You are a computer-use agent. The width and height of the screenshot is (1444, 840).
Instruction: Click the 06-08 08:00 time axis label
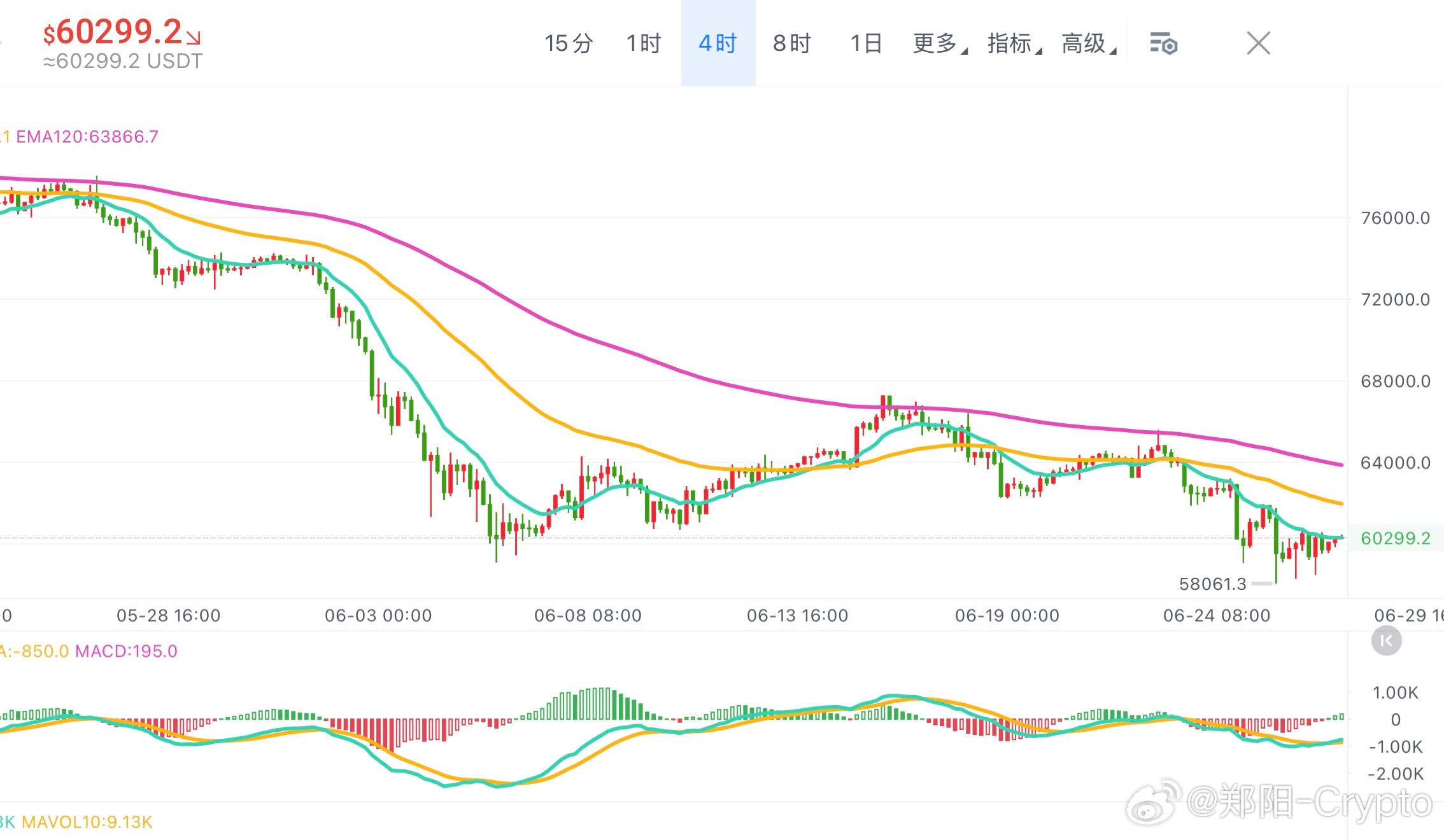click(x=588, y=615)
